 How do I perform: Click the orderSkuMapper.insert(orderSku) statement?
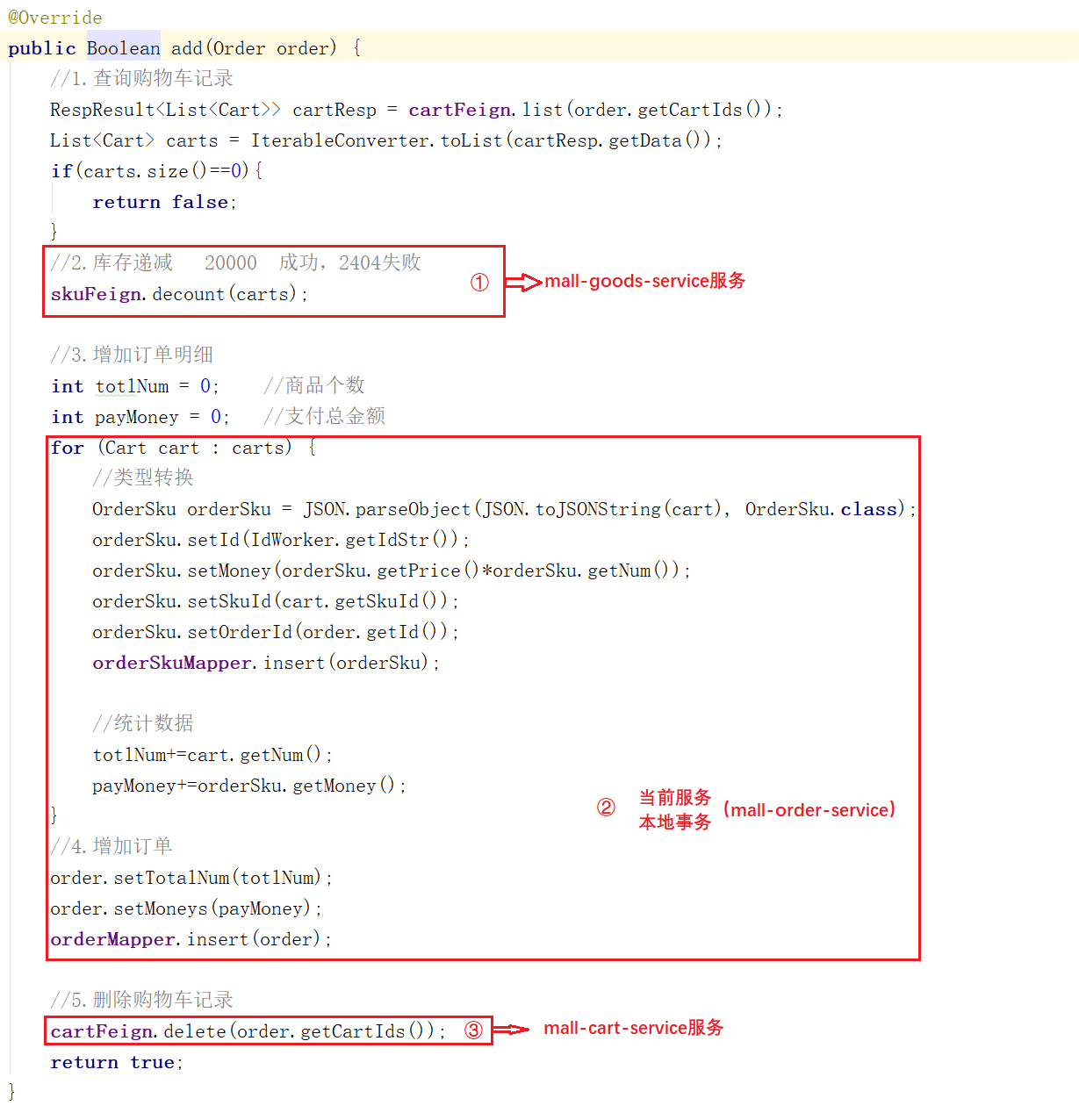[265, 663]
